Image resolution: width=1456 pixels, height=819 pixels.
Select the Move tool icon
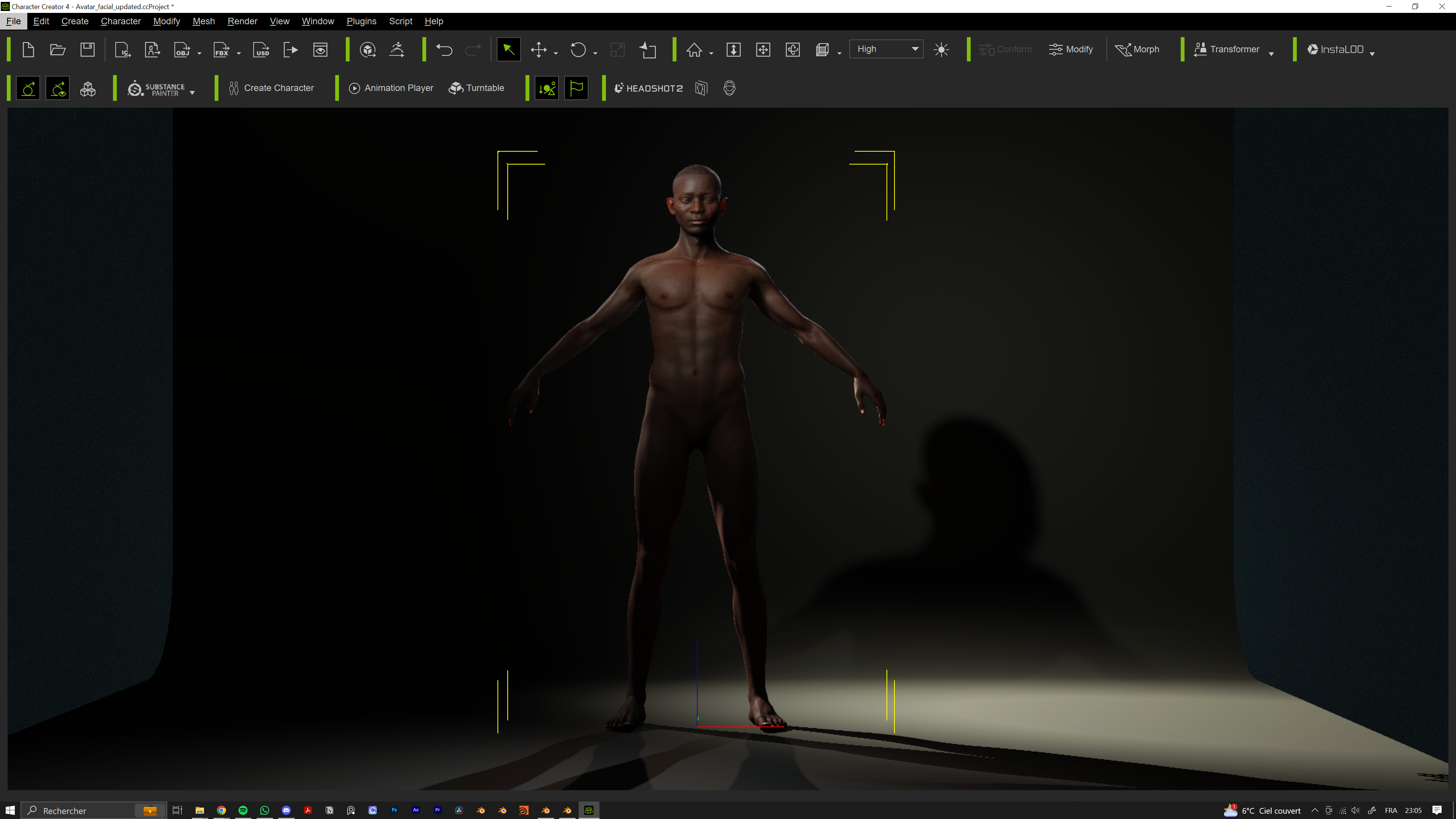[539, 50]
